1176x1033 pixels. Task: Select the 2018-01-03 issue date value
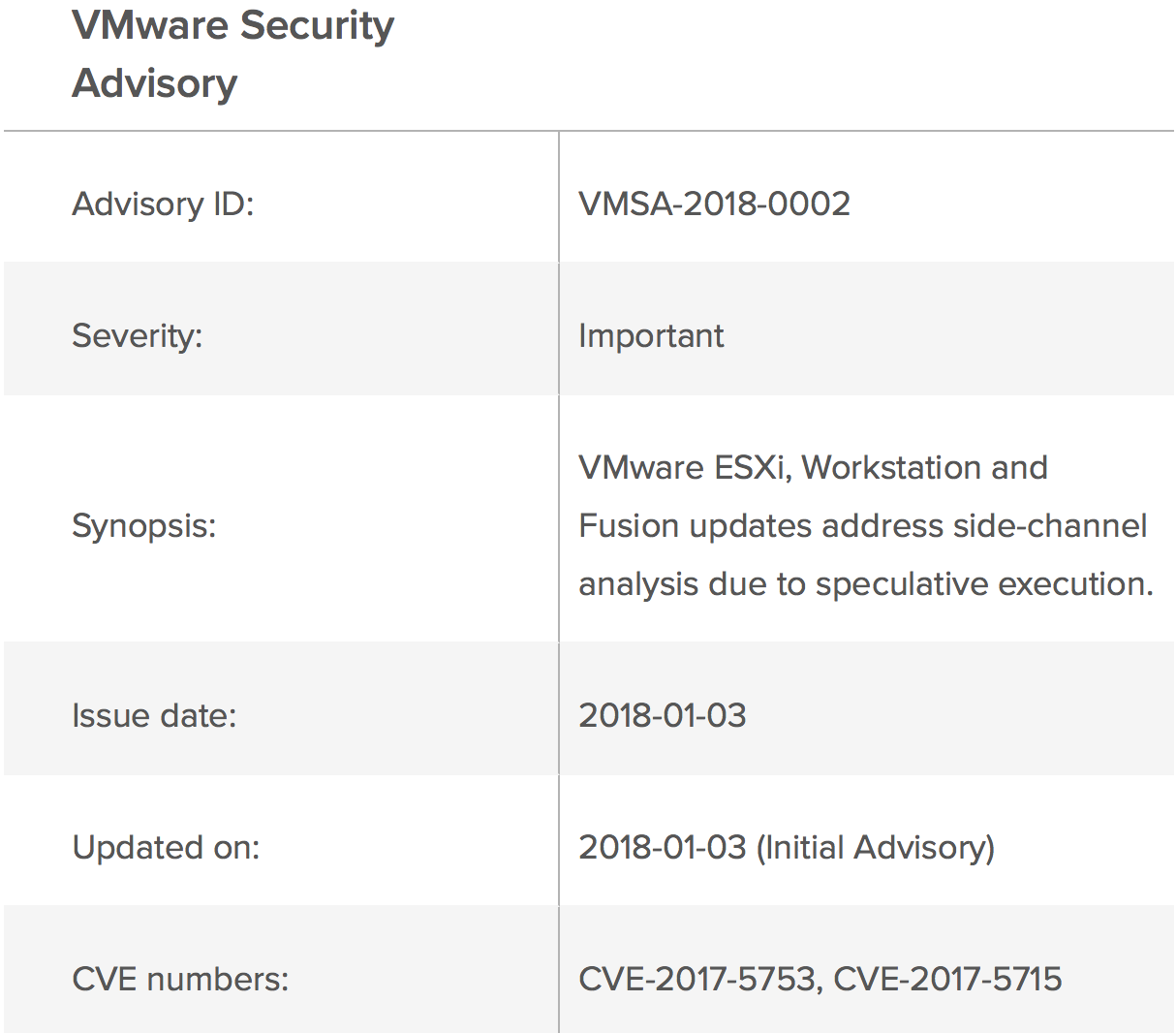[x=662, y=716]
